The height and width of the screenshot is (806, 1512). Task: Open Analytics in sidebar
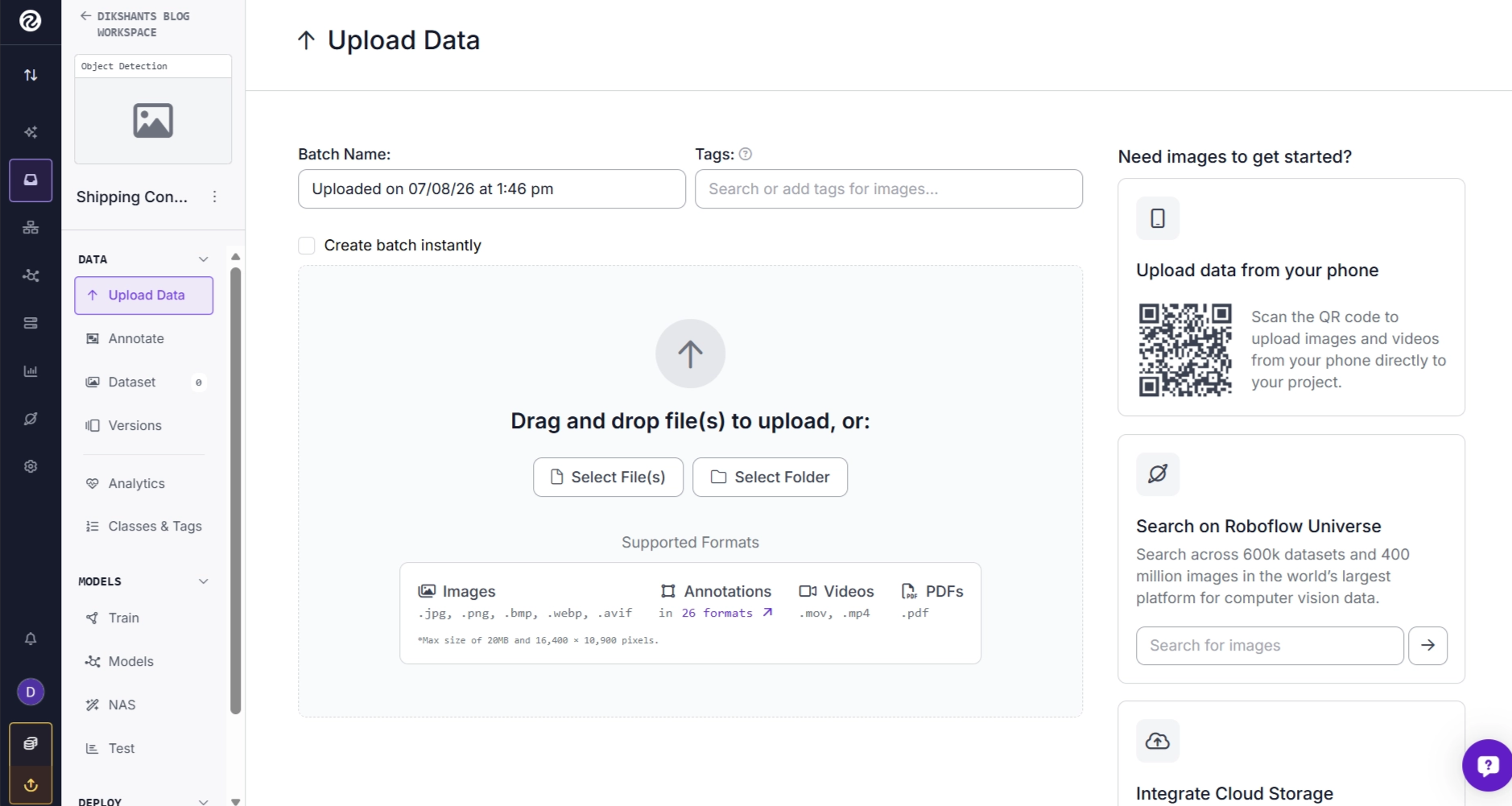coord(144,483)
